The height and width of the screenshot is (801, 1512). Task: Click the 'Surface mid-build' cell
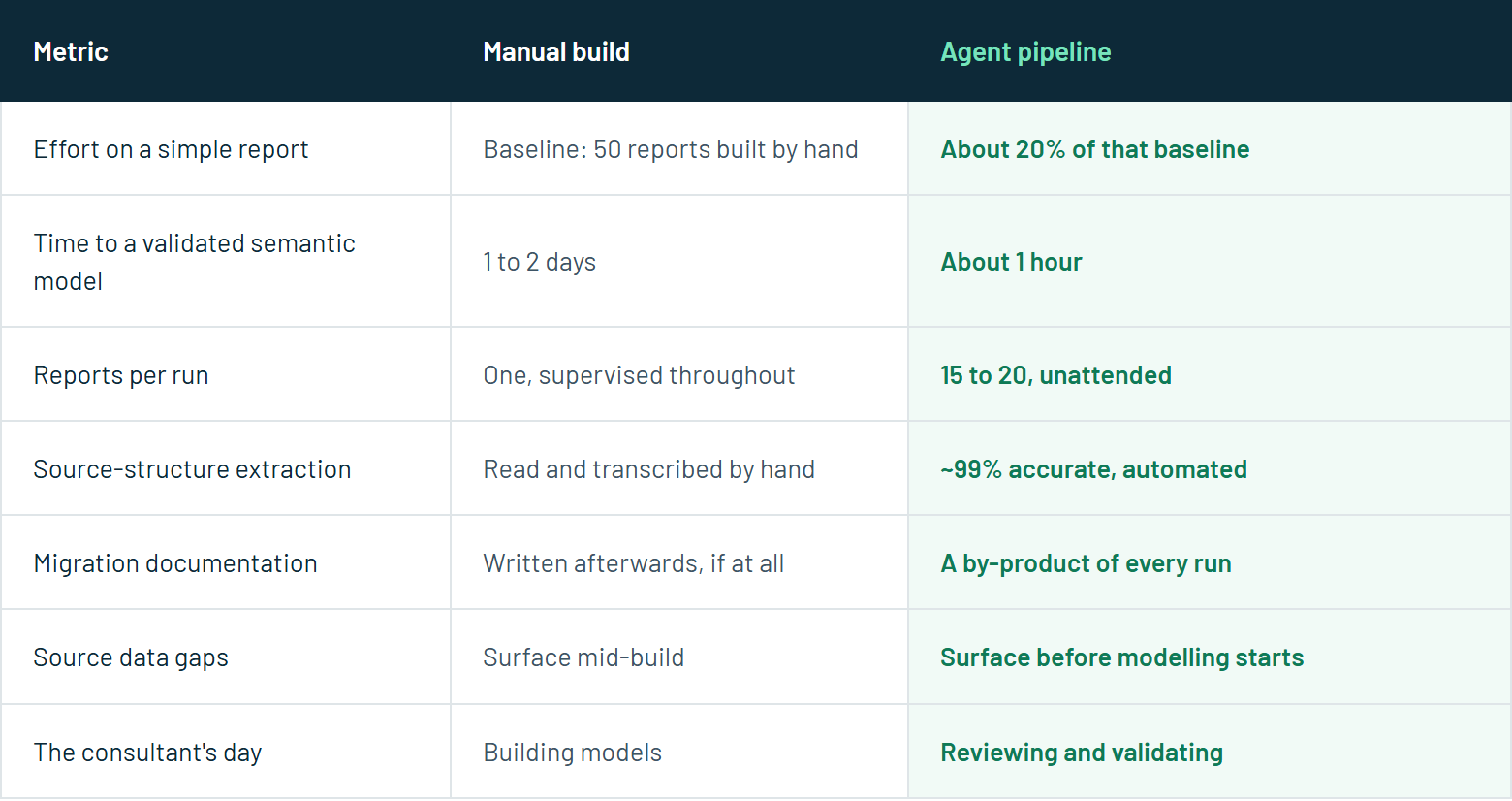coord(679,657)
